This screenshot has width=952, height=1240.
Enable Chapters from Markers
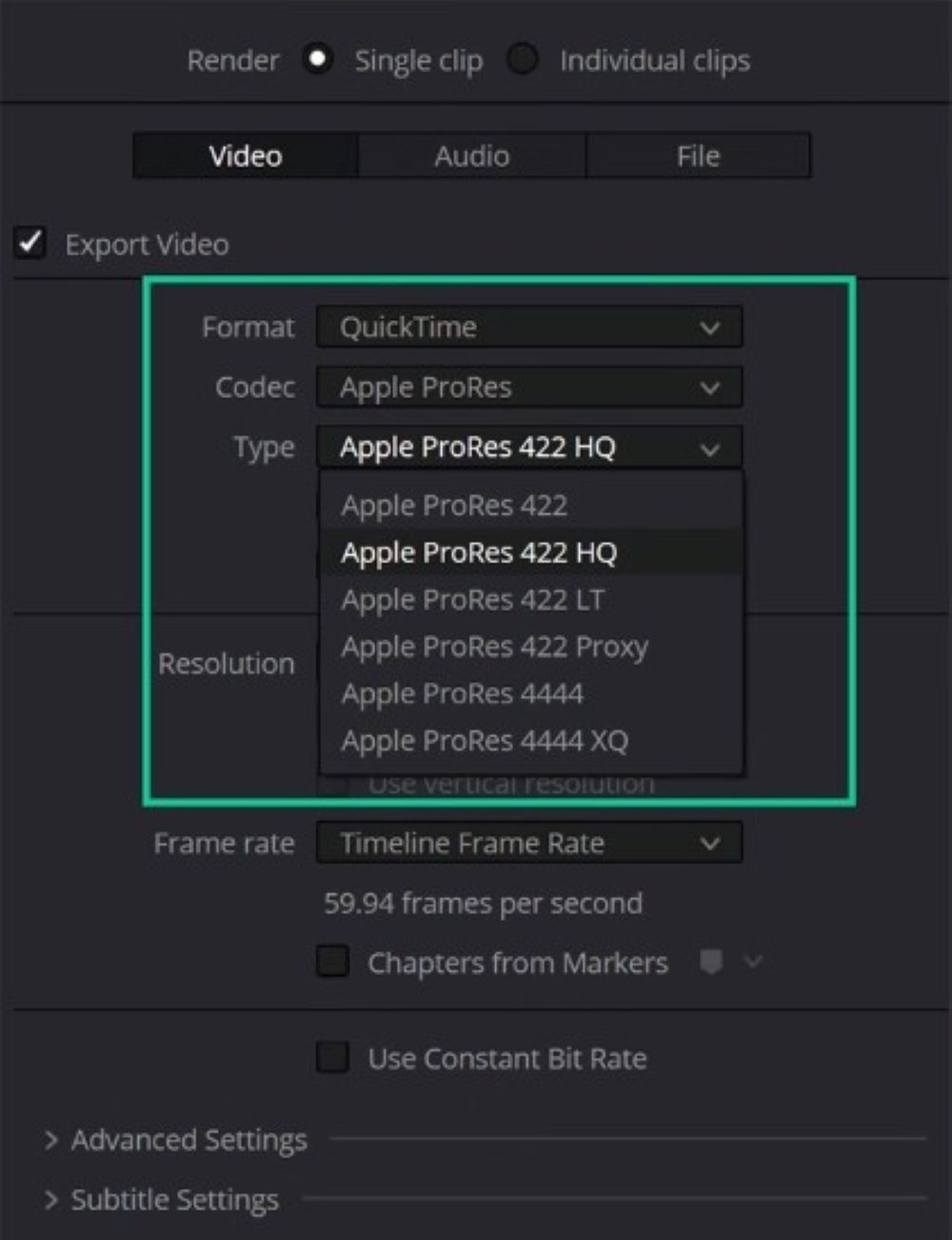(x=331, y=963)
